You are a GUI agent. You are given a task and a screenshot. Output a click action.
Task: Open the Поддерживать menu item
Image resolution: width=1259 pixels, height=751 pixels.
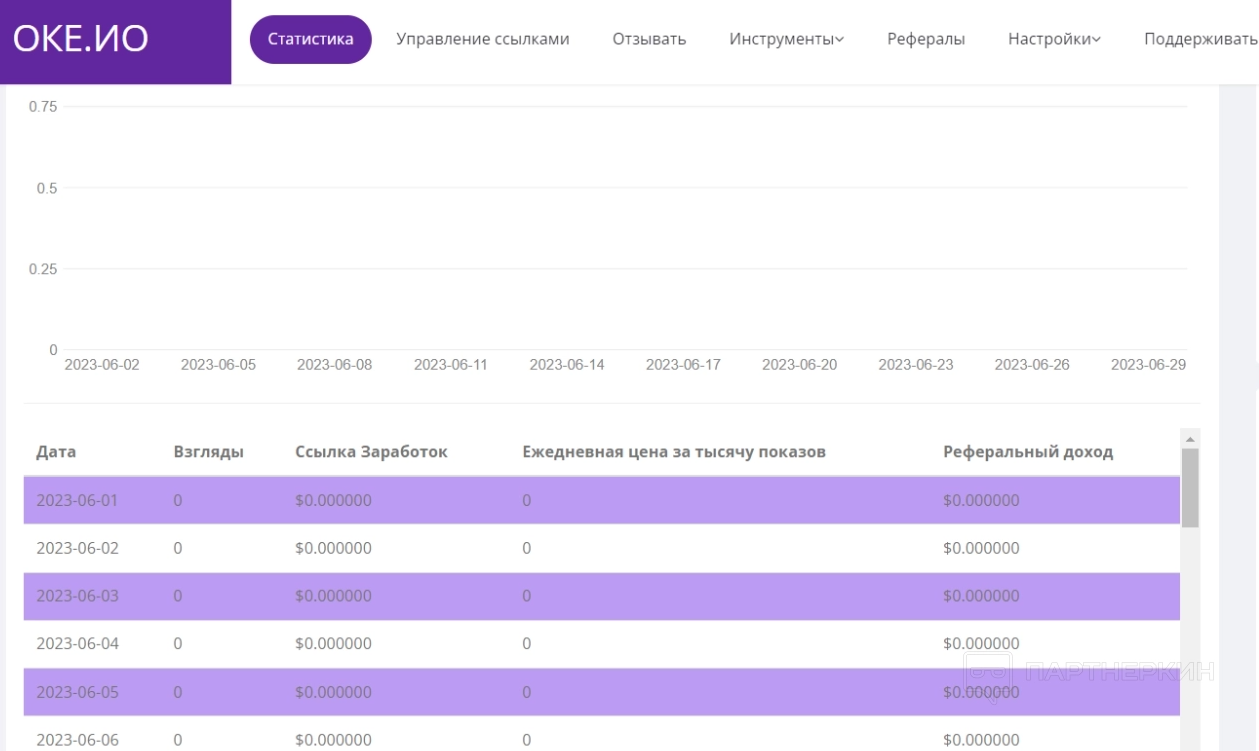(1200, 40)
